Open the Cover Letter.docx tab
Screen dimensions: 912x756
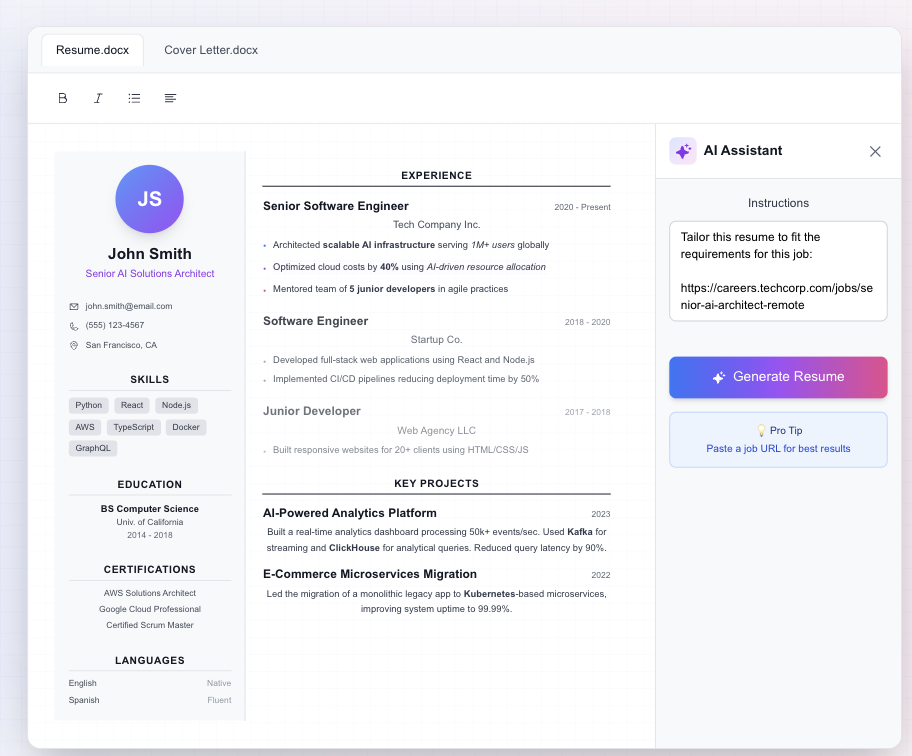click(x=211, y=50)
